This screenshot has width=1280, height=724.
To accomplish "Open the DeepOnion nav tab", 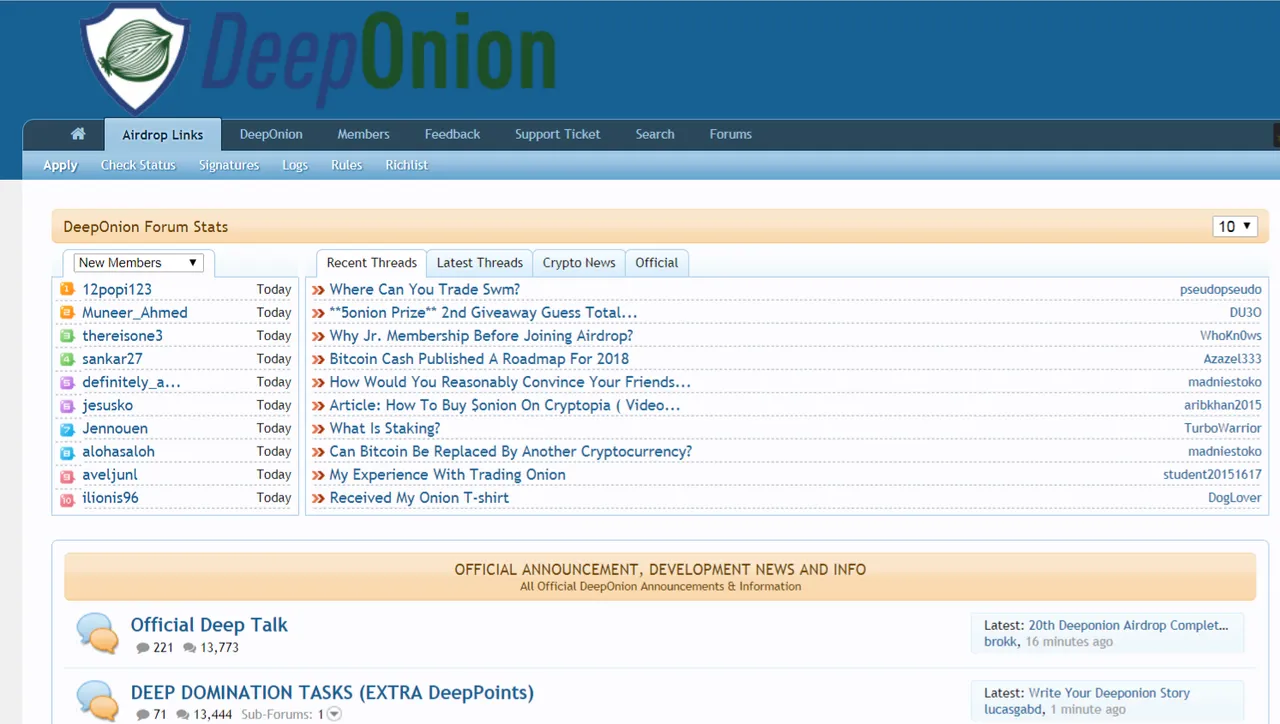I will pyautogui.click(x=271, y=134).
